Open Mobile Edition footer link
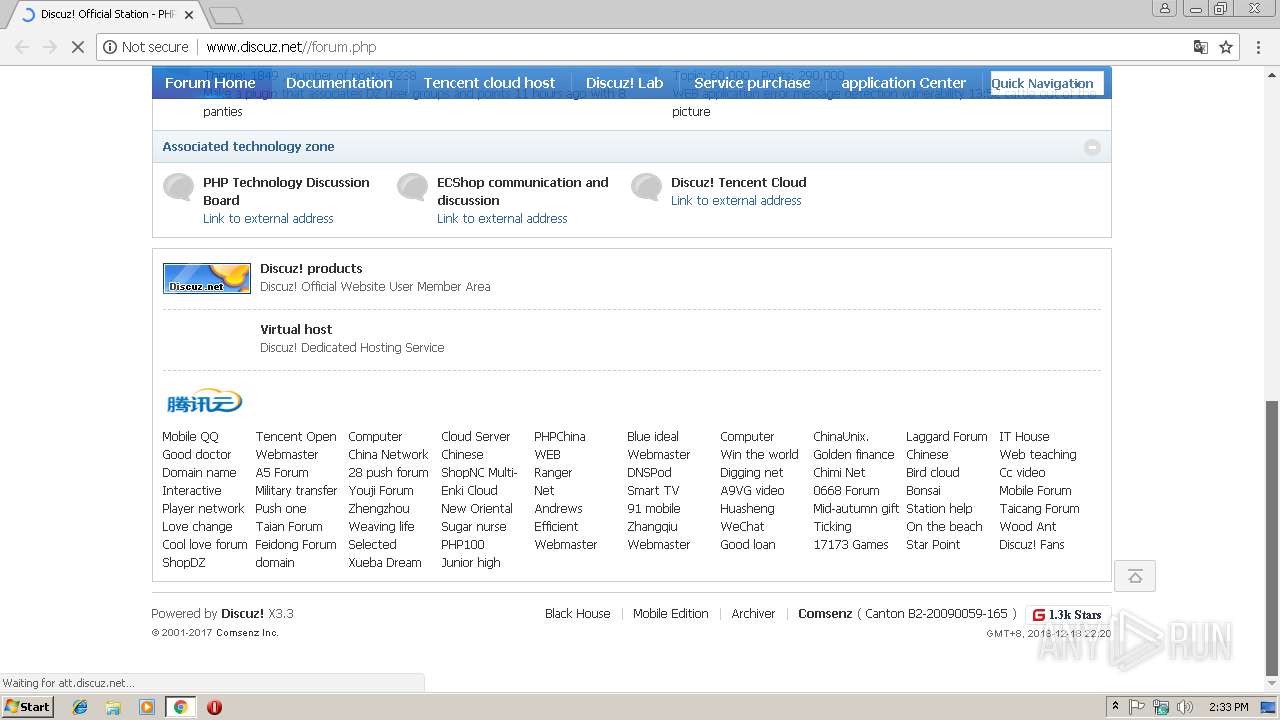The image size is (1280, 720). pyautogui.click(x=670, y=614)
